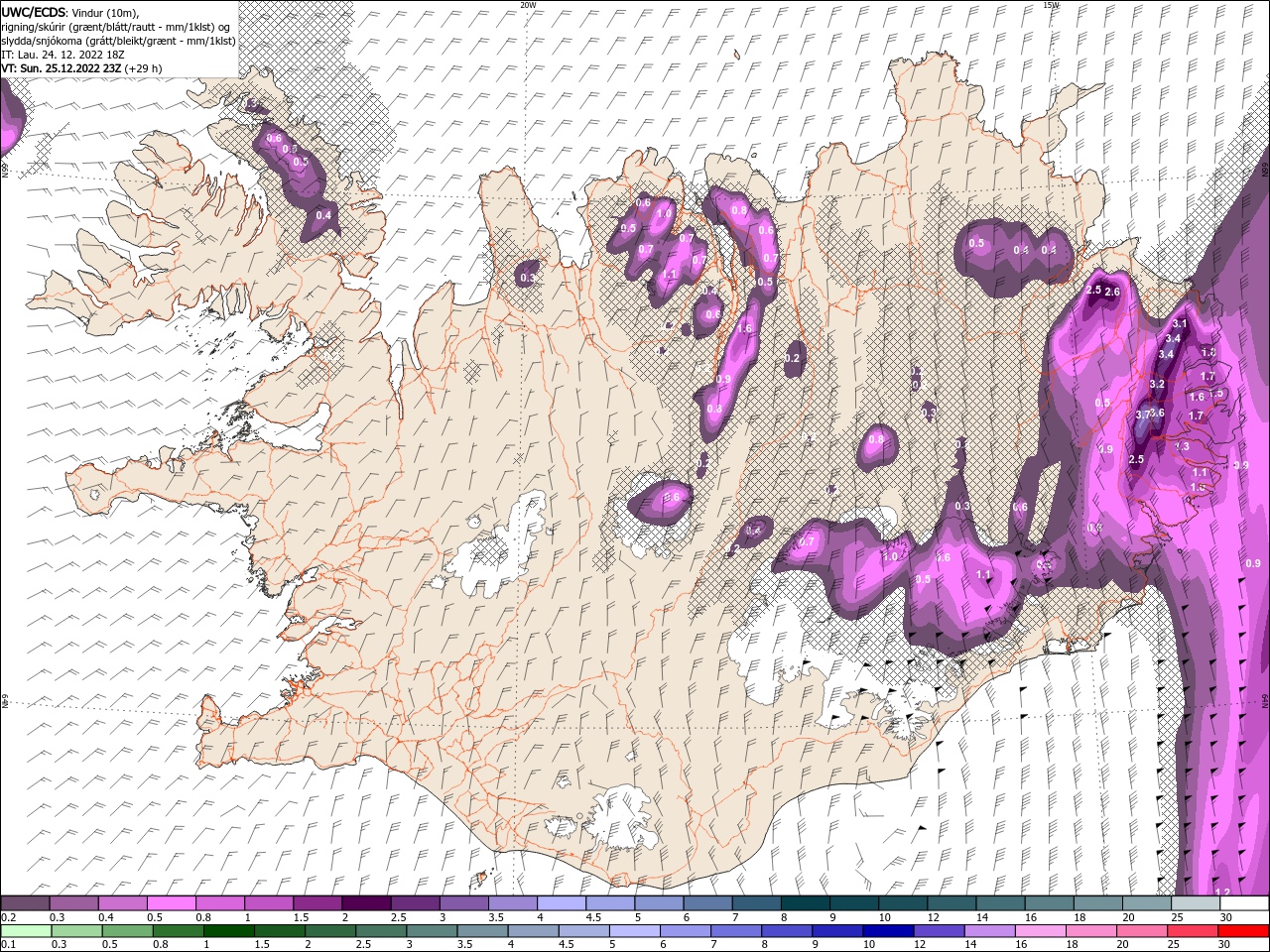
Task: Click the dark mauve 0.2 swatch in the purple legend row
Action: point(25,903)
